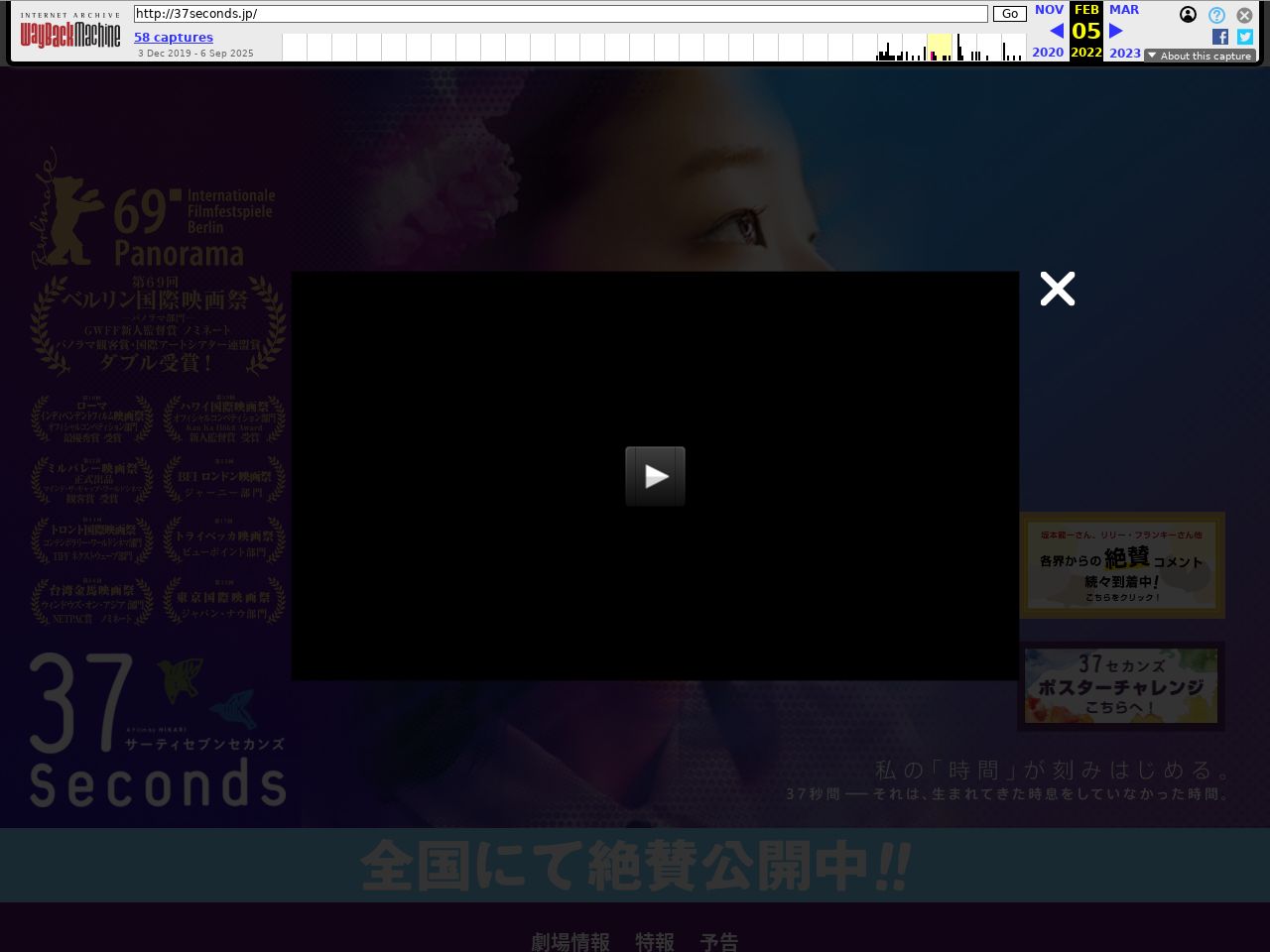The height and width of the screenshot is (952, 1270).
Task: Open the Wayback user account icon
Action: 1188,15
